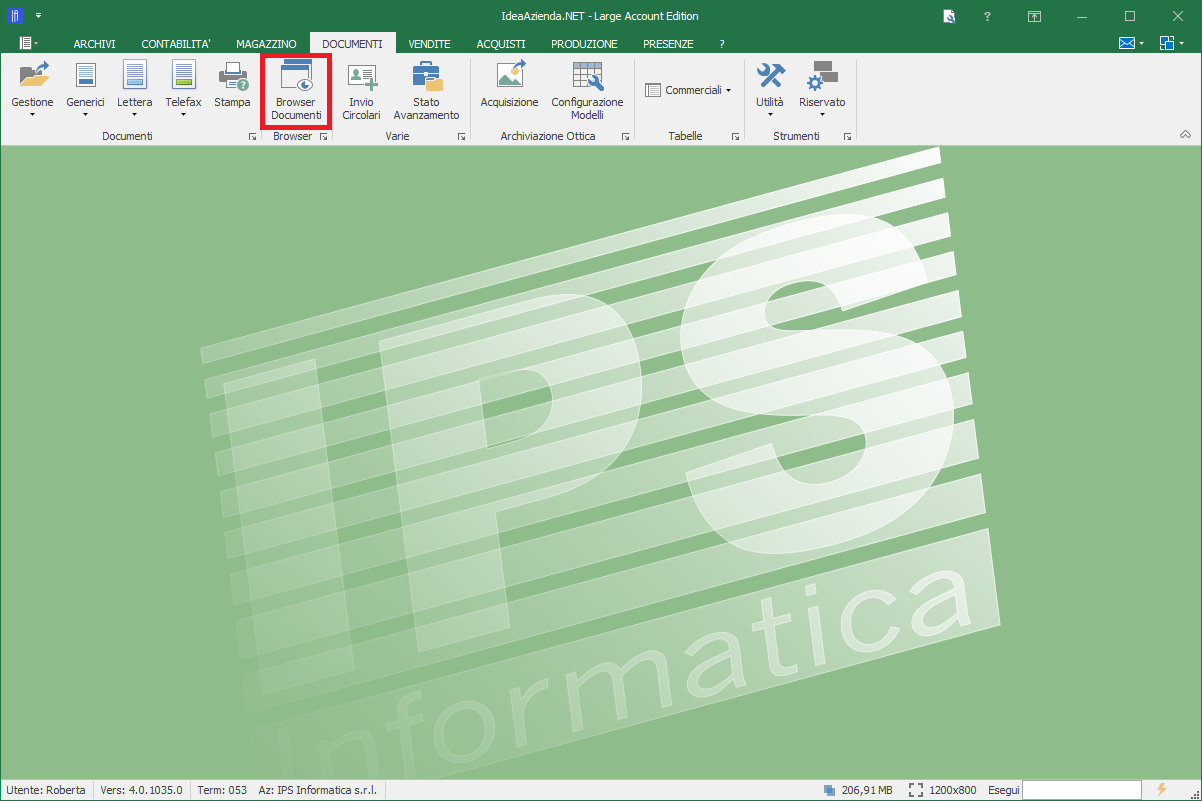Click Utente: Roberta in status bar
The width and height of the screenshot is (1202, 801).
tap(46, 790)
